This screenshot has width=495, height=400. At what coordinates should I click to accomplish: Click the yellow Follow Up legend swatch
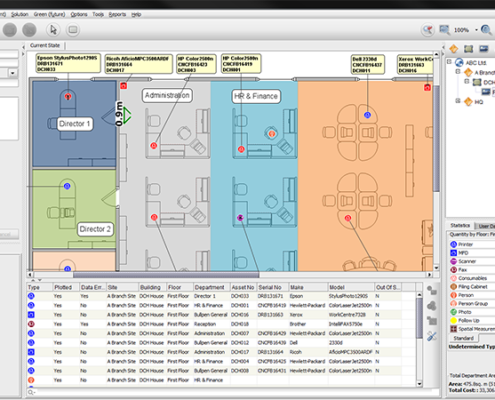click(453, 320)
